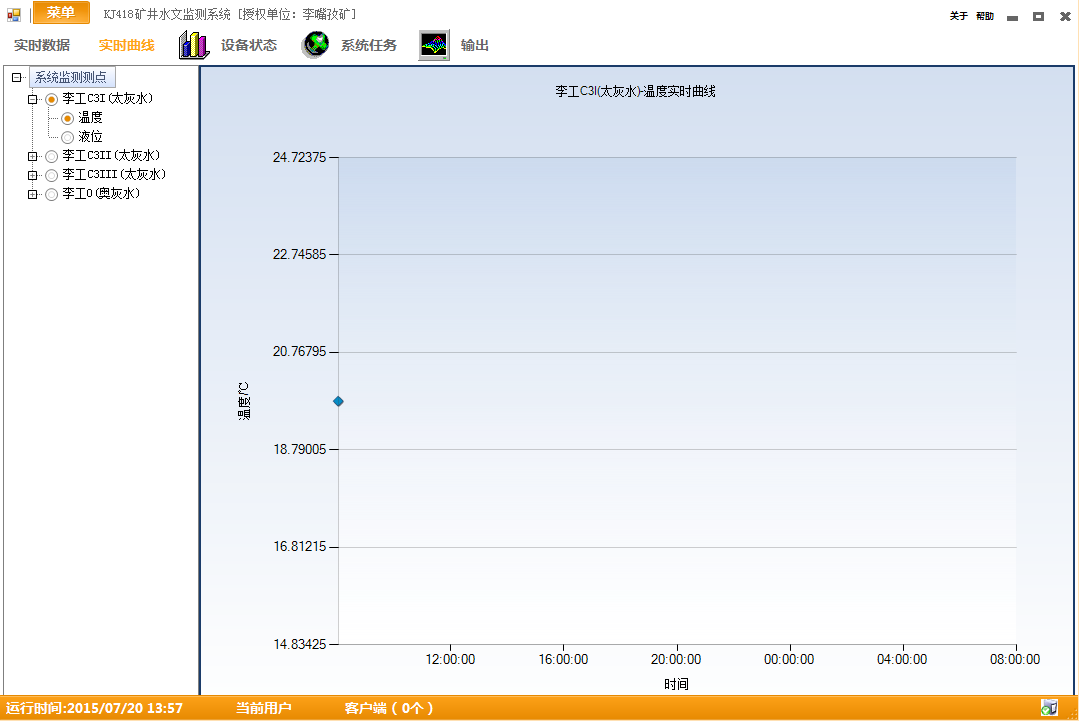1079x721 pixels.
Task: Expand the 李工O(奥灰水) tree node
Action: [33, 194]
